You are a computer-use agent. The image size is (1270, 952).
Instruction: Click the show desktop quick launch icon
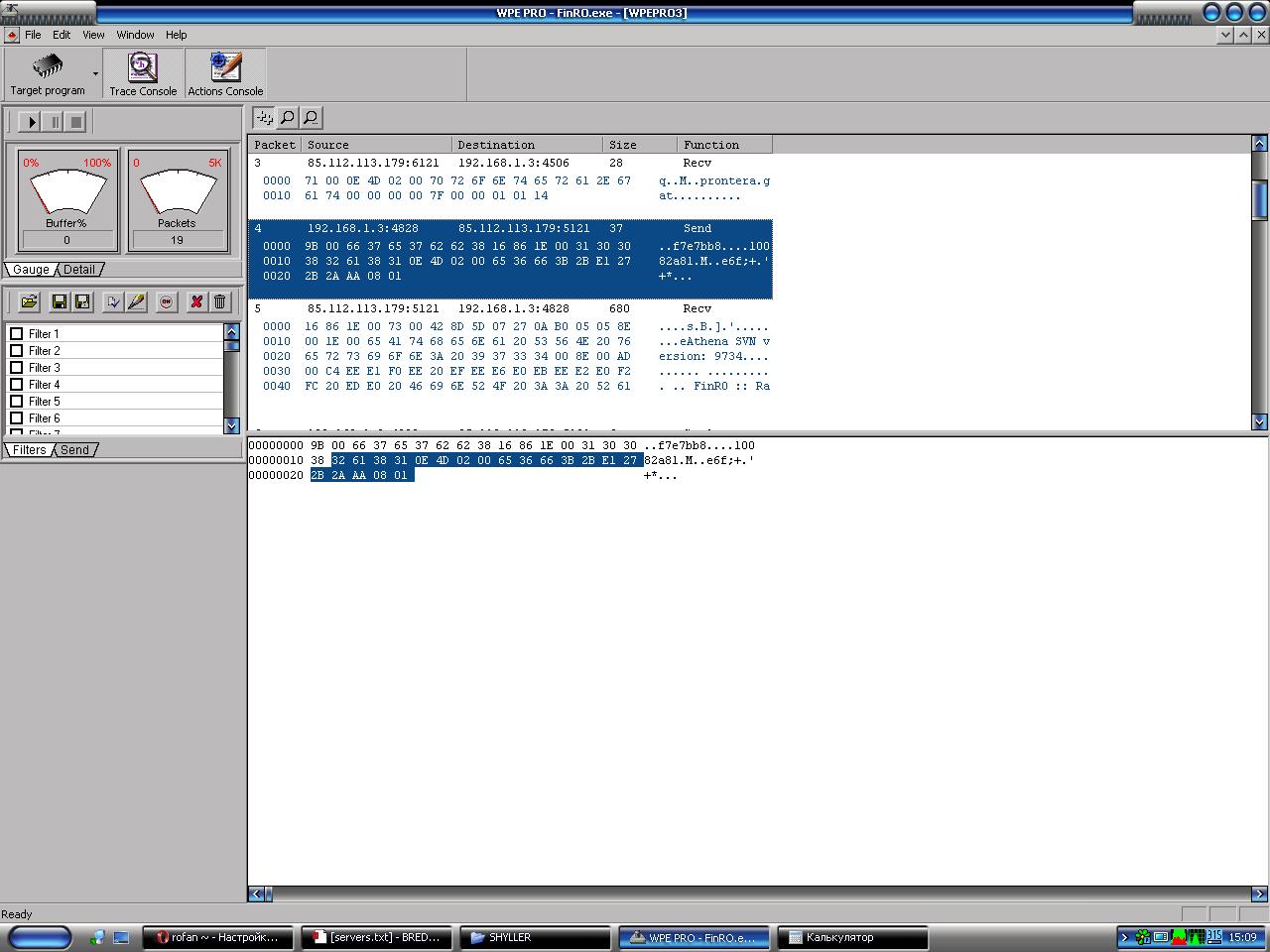pos(121,937)
